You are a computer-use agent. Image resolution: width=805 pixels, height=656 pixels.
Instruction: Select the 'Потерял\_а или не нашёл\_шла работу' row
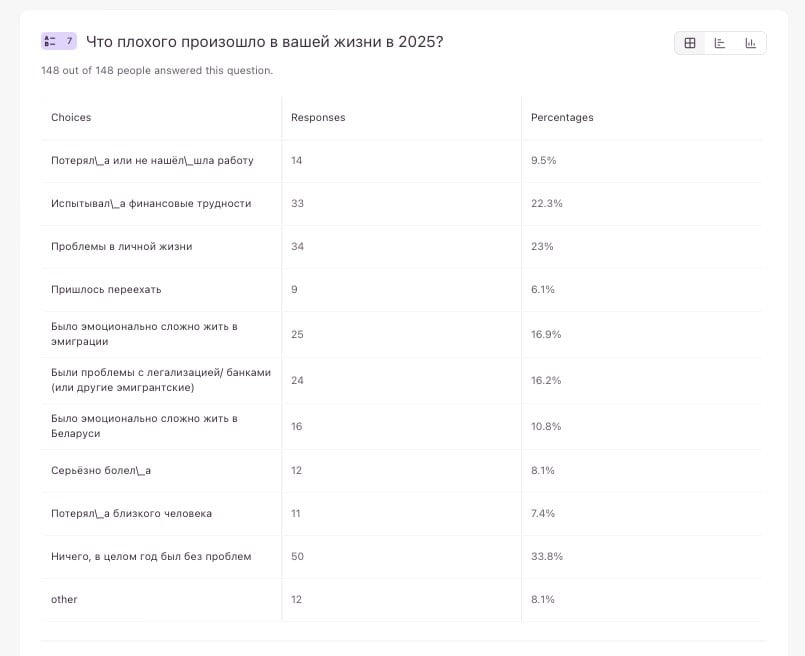152,160
